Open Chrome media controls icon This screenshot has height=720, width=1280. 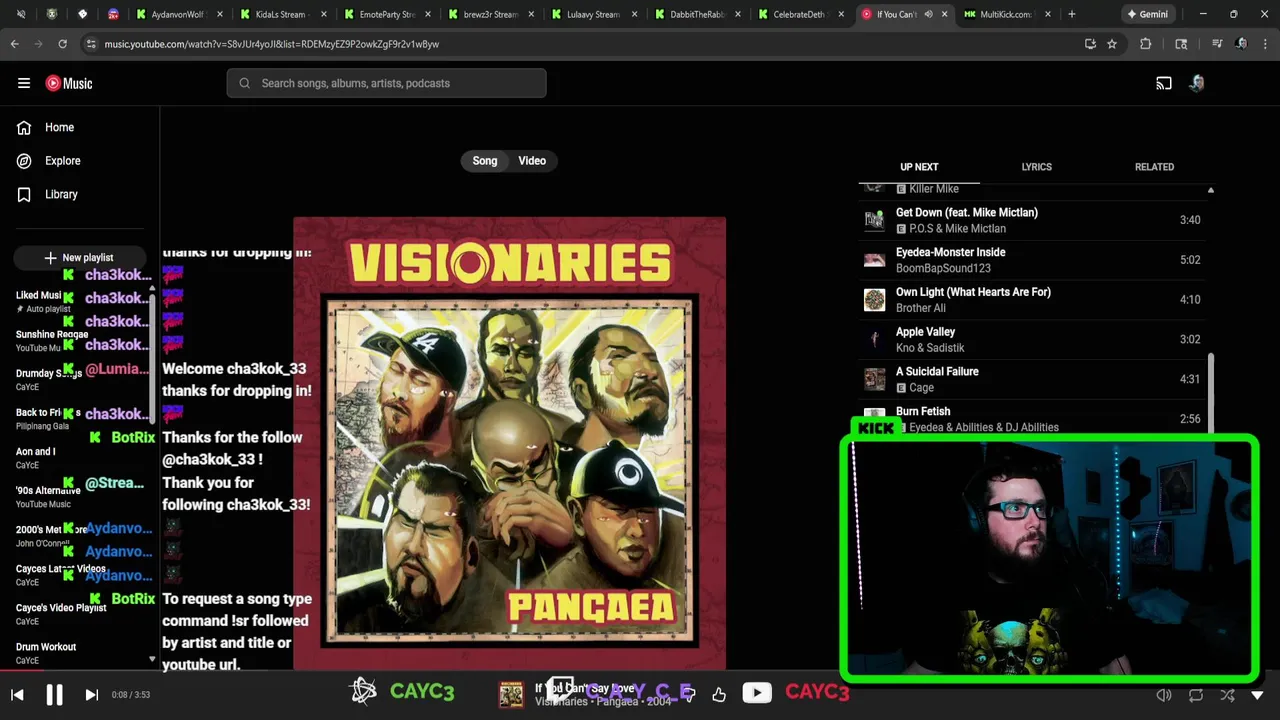[1217, 44]
